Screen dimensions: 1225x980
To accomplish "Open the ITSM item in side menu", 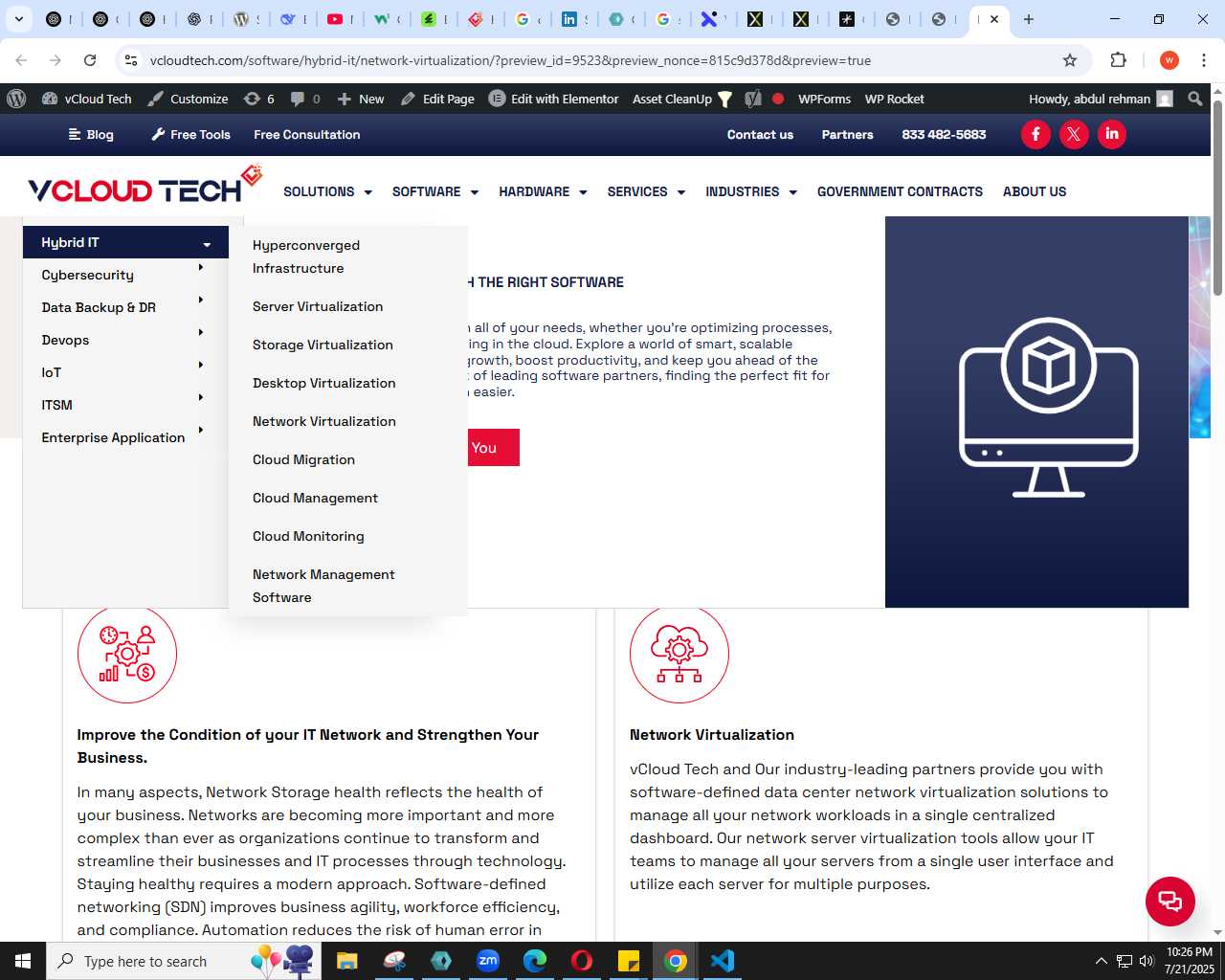I will [x=56, y=405].
